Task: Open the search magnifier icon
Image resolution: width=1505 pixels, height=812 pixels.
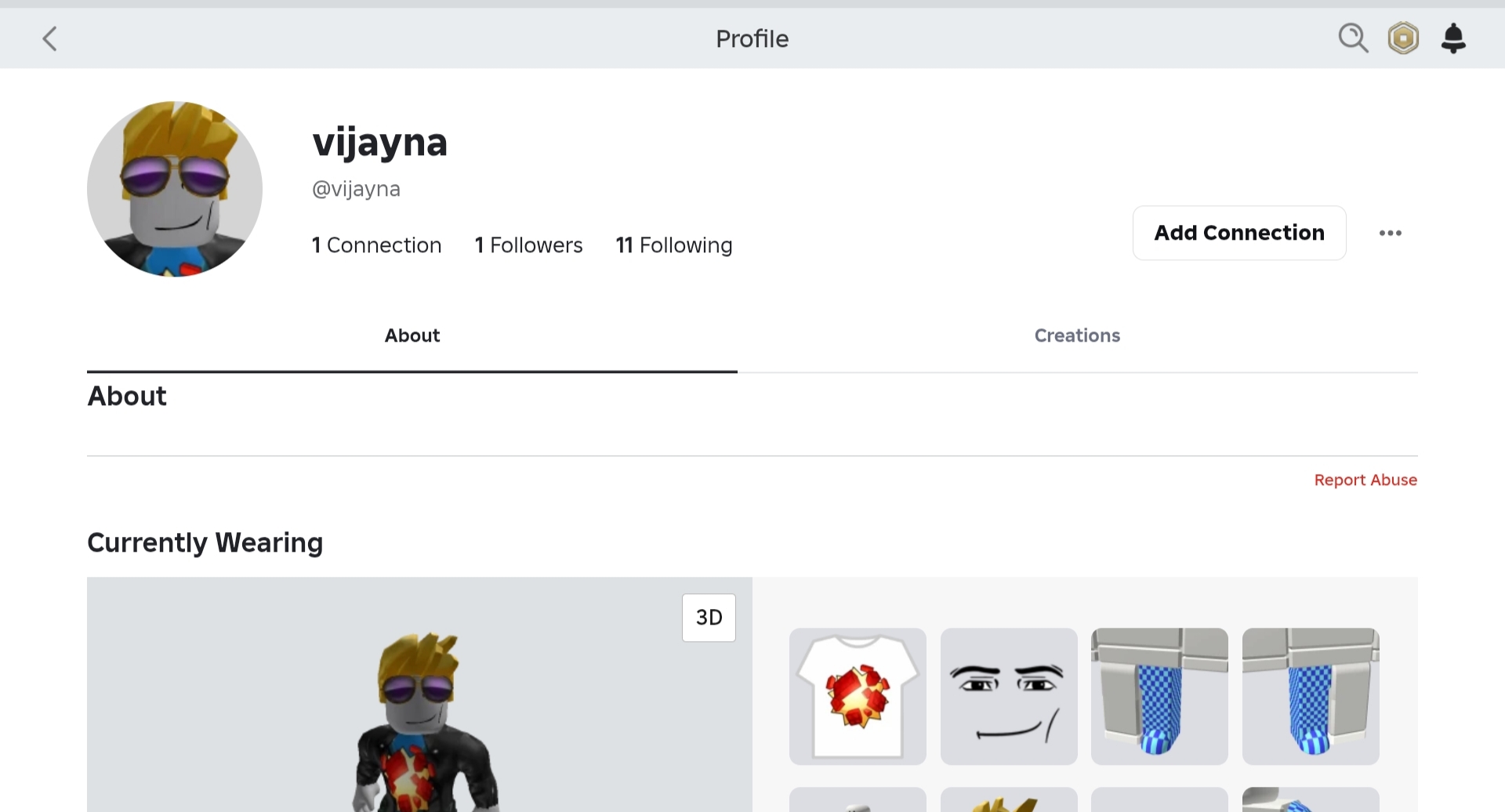Action: tap(1353, 38)
